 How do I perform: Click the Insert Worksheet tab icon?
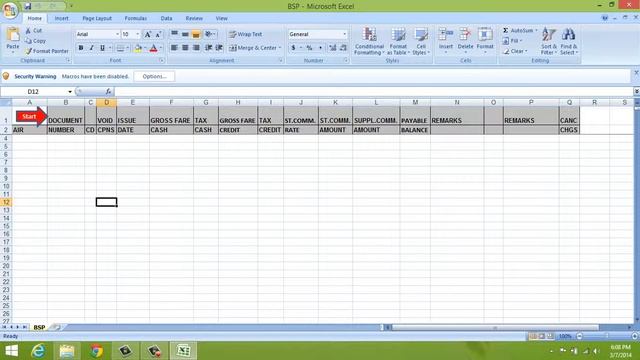click(x=56, y=327)
